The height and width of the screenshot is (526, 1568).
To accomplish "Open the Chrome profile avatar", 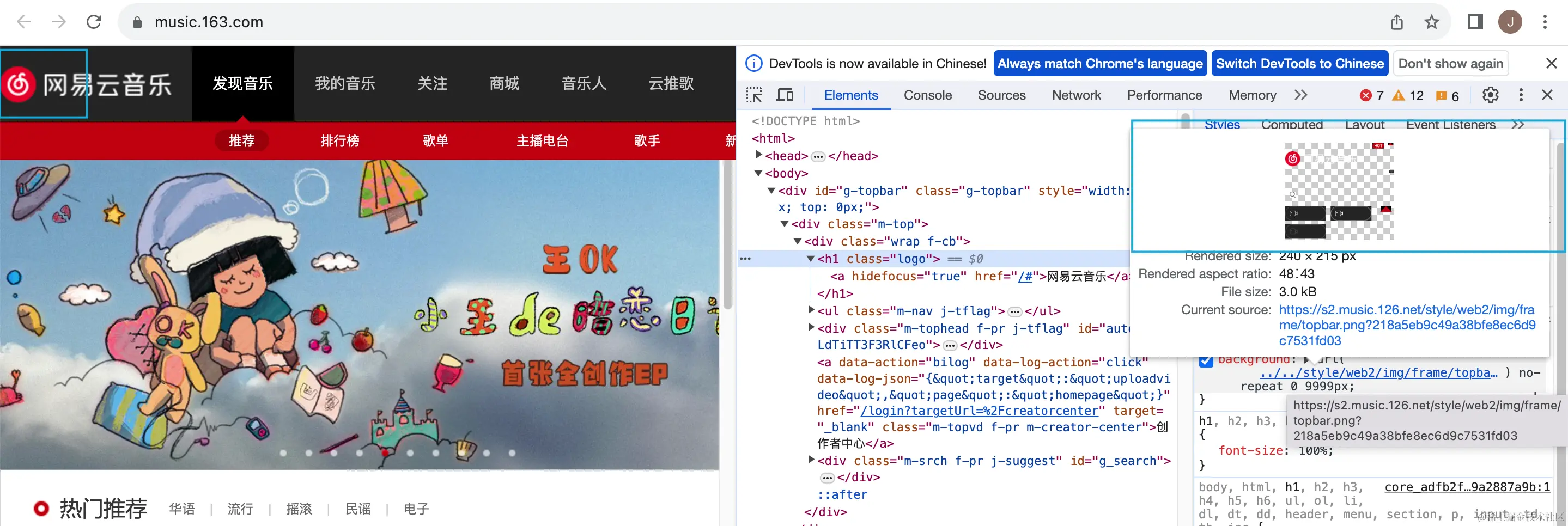I will [x=1510, y=22].
